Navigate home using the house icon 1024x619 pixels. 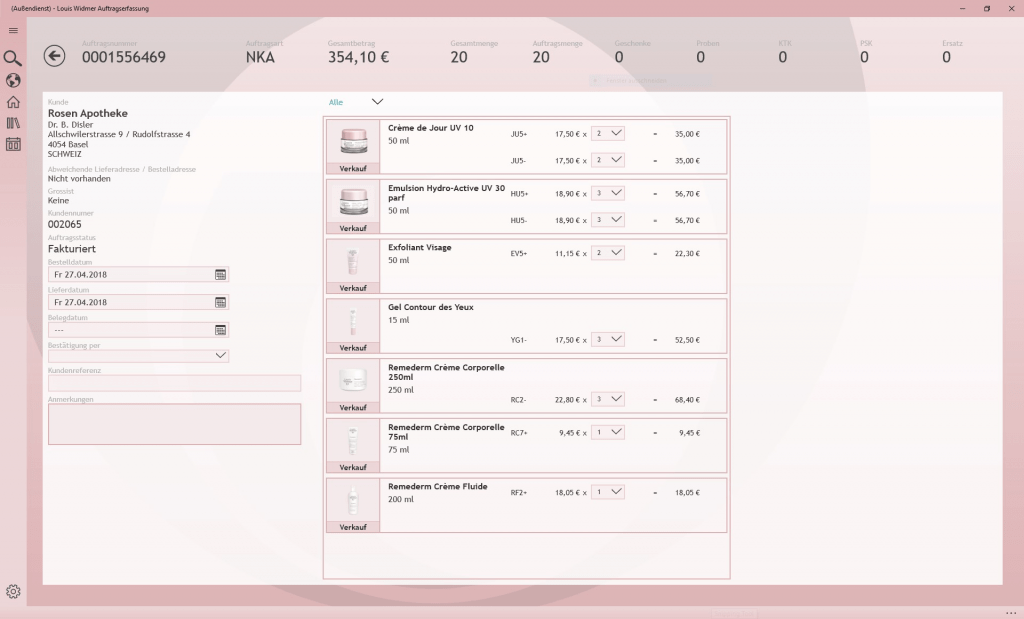coord(13,102)
